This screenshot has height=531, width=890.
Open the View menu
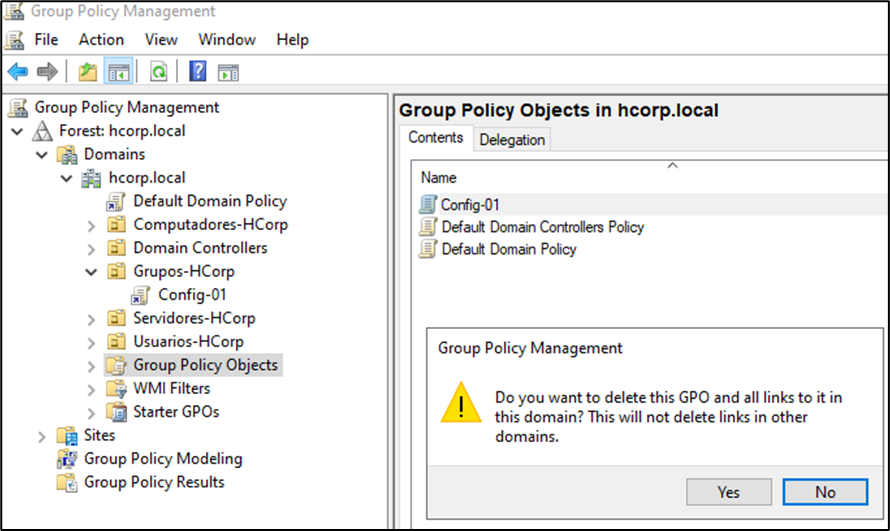tap(161, 40)
